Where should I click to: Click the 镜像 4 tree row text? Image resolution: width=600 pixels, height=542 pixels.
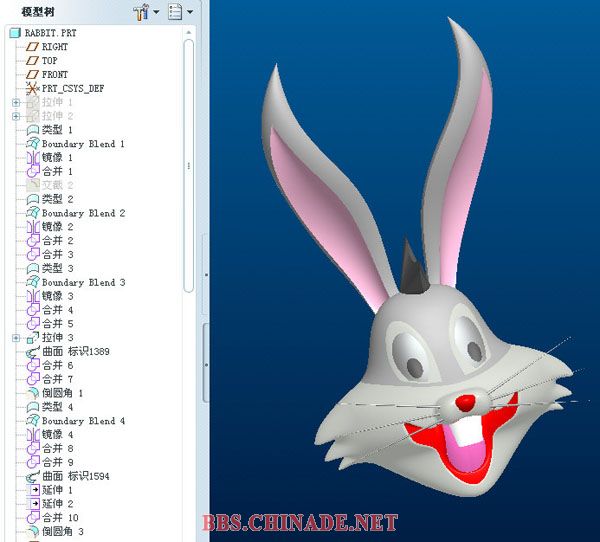coord(57,434)
